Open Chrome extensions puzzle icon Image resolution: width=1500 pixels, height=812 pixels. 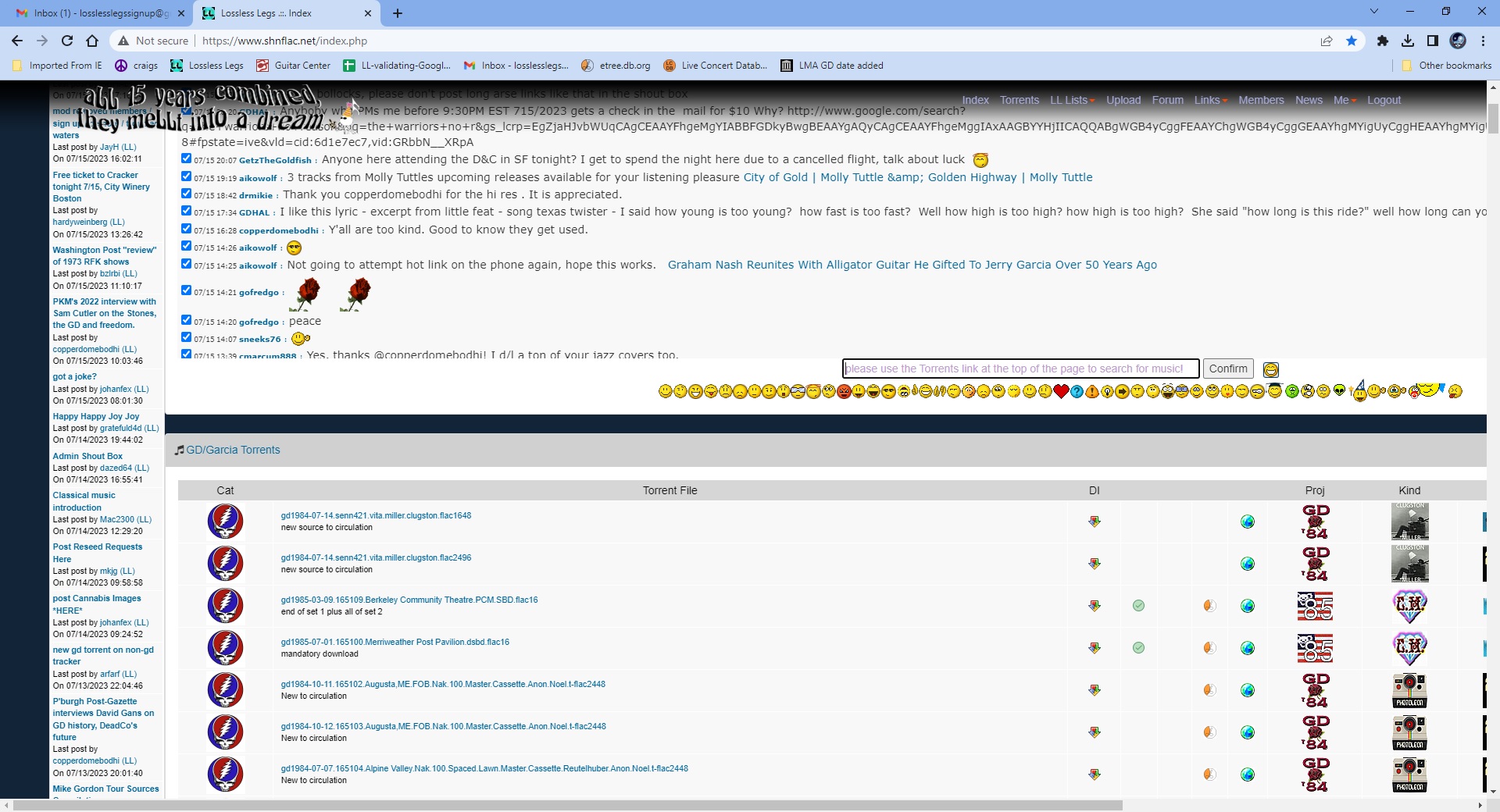(1383, 41)
